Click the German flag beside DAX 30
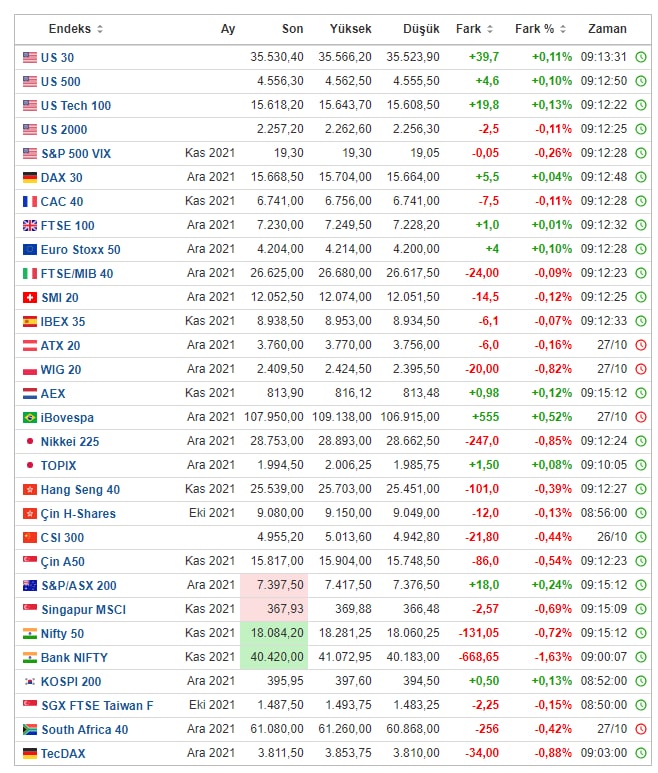 (x=30, y=177)
